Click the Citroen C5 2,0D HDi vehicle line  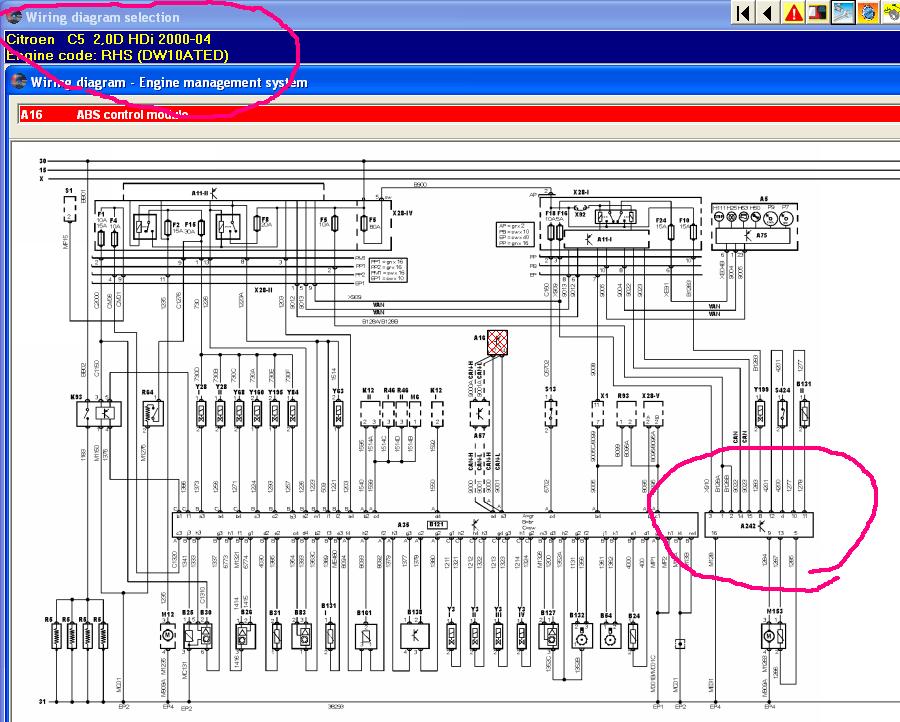pos(108,39)
